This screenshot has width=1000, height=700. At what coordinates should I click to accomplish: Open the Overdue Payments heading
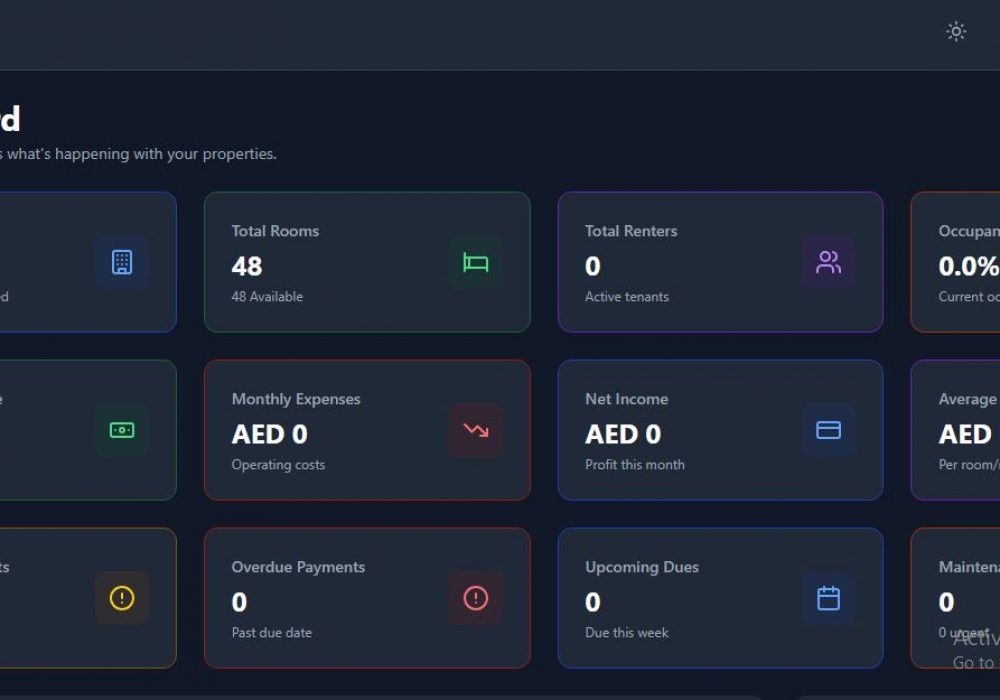pos(298,567)
